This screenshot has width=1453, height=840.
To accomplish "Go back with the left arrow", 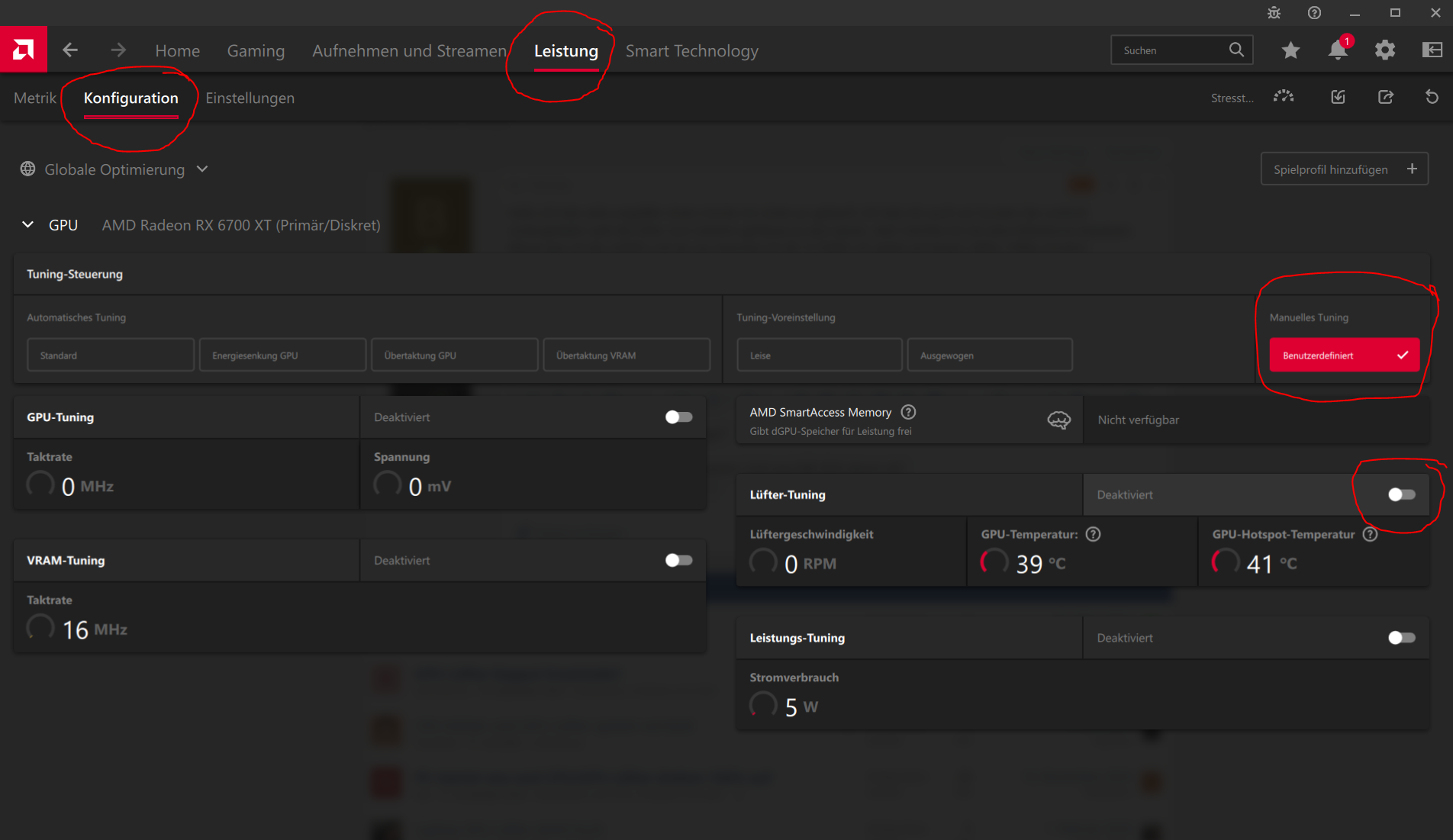I will point(70,50).
